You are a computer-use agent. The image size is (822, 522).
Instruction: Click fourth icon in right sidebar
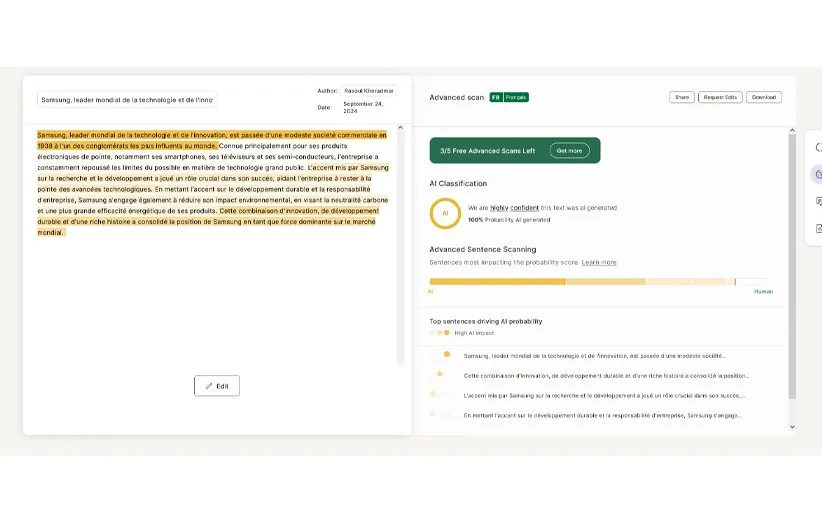[x=817, y=228]
